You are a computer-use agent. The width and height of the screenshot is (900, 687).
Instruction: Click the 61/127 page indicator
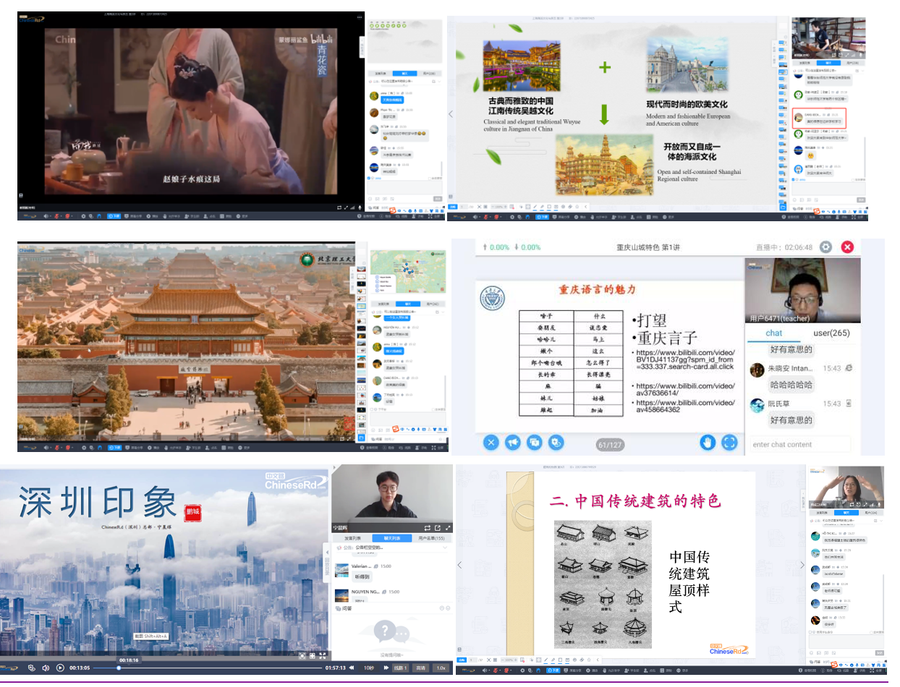(609, 443)
